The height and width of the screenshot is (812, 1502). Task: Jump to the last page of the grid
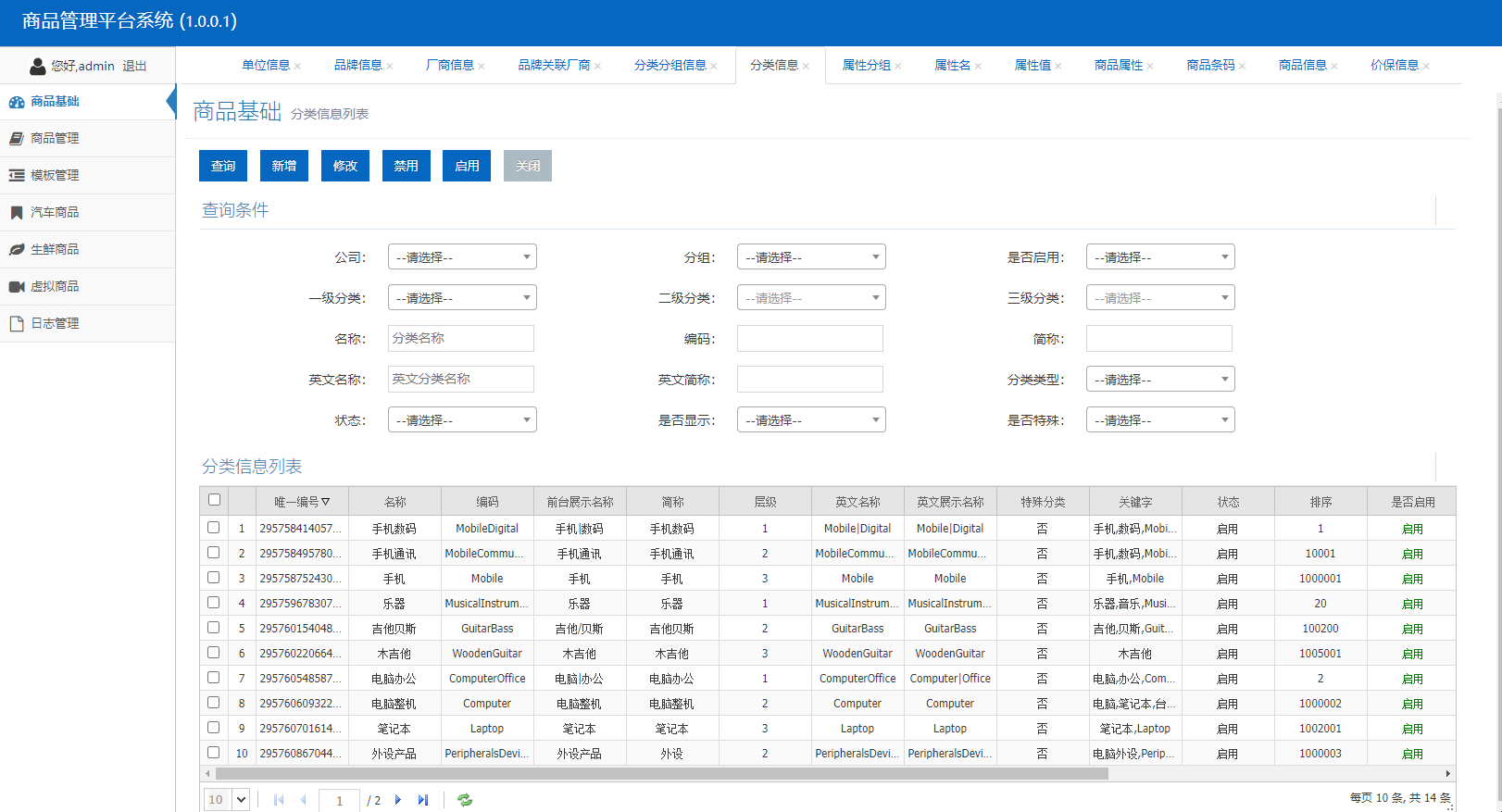(x=423, y=800)
